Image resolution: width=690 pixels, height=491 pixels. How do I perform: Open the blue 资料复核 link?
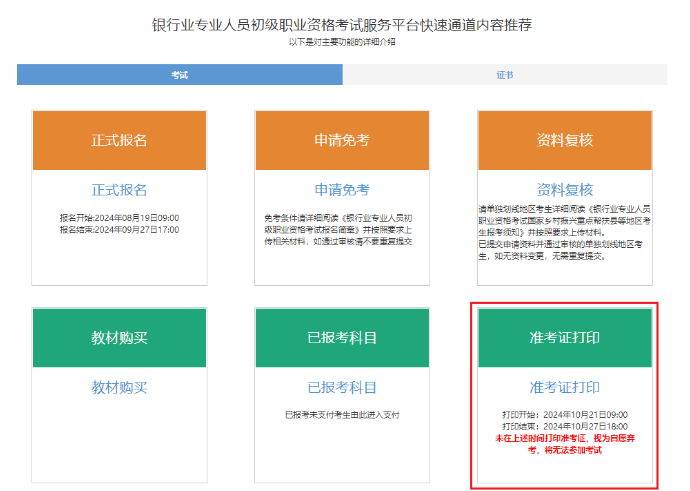pos(565,189)
